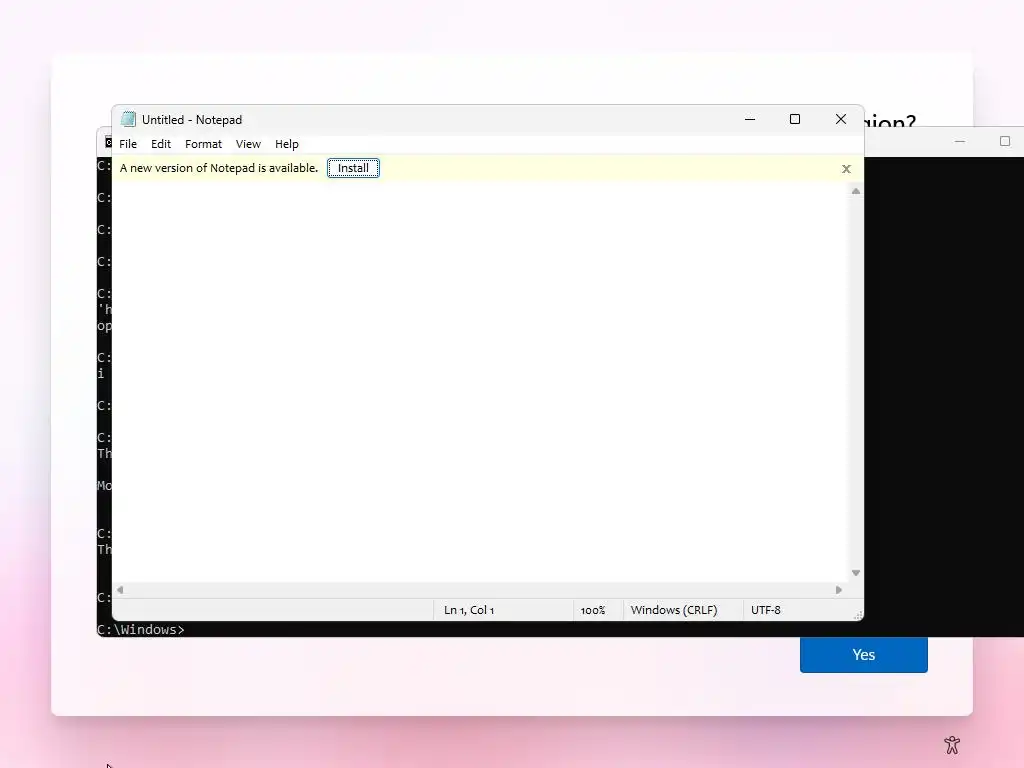The height and width of the screenshot is (768, 1024).
Task: Click the vertical scrollbar down arrow in Notepad
Action: (856, 573)
